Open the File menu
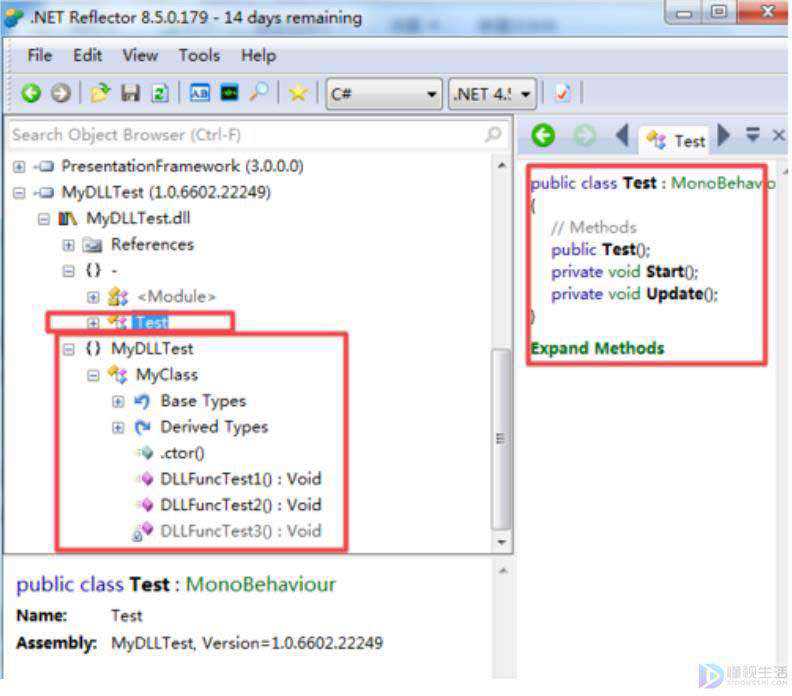792x696 pixels. click(x=39, y=55)
